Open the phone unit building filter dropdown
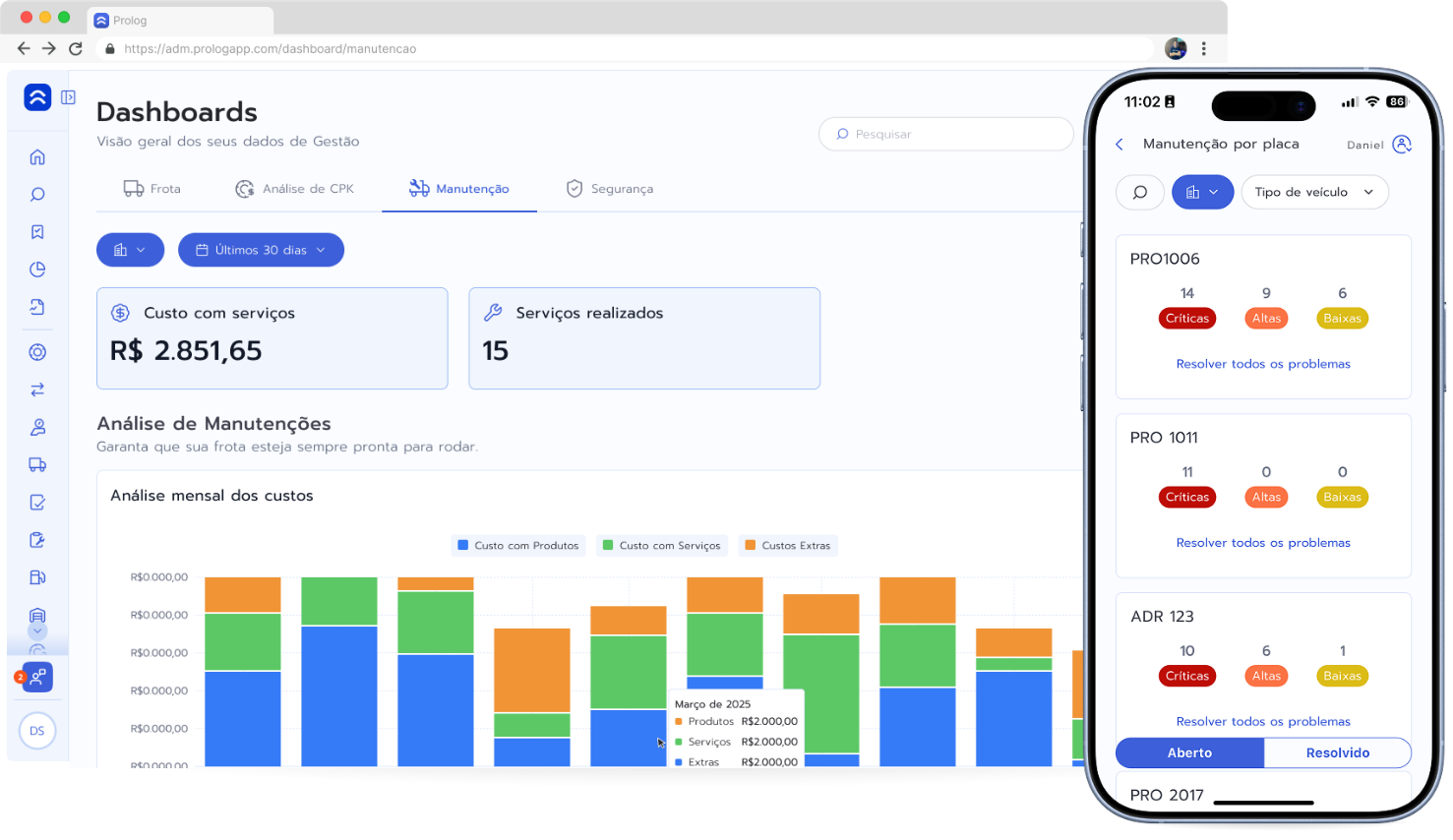 click(x=1202, y=192)
